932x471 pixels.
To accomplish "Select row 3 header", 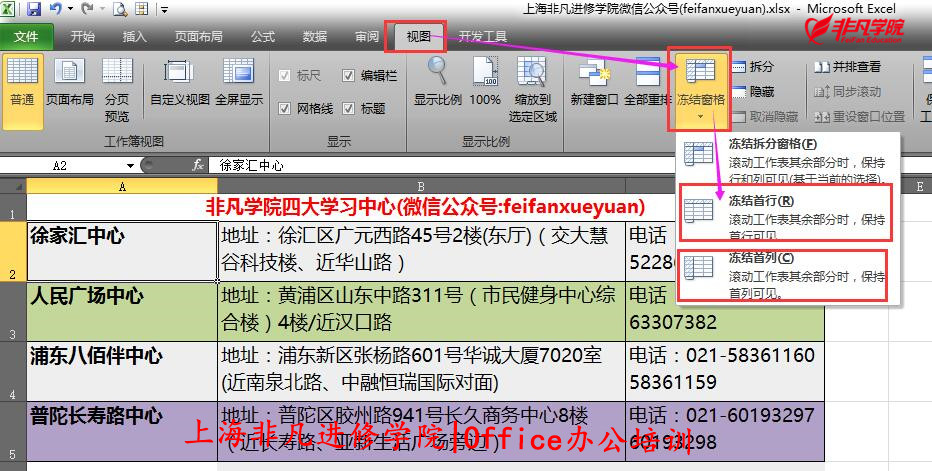I will click(x=13, y=312).
